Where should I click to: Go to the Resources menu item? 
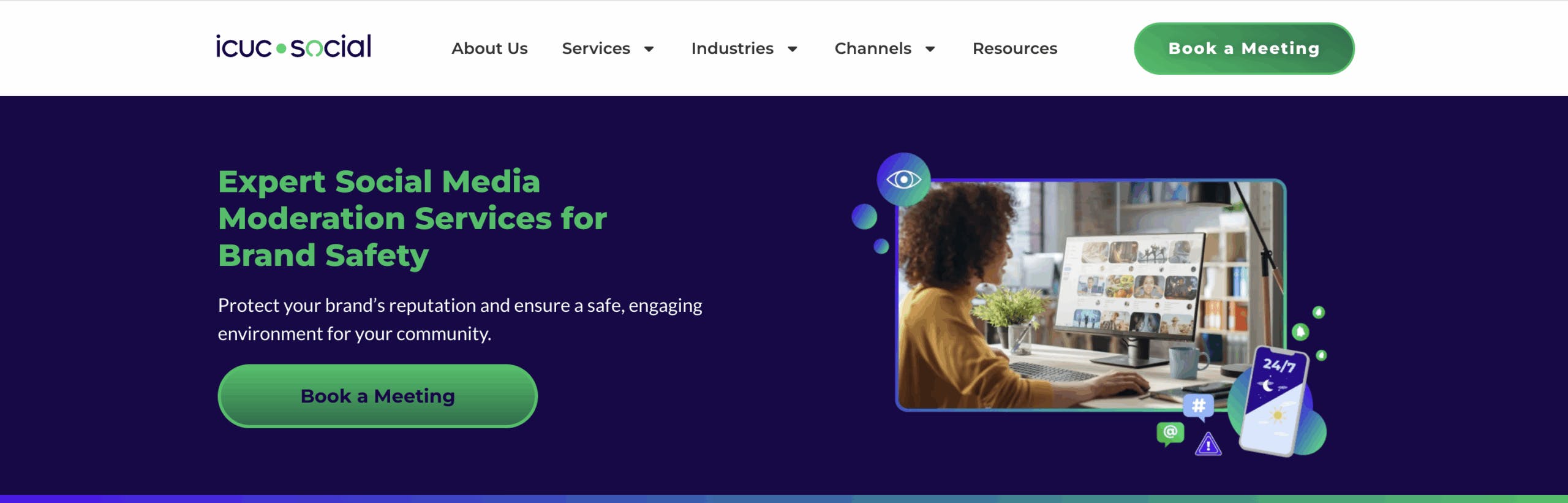1014,48
